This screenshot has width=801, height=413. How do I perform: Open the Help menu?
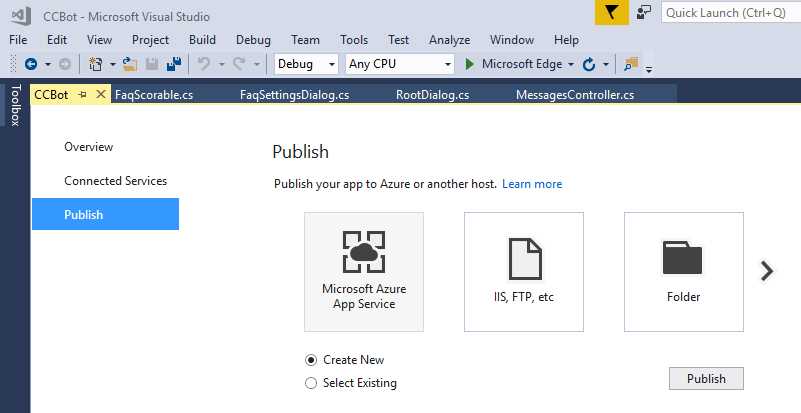[x=567, y=40]
